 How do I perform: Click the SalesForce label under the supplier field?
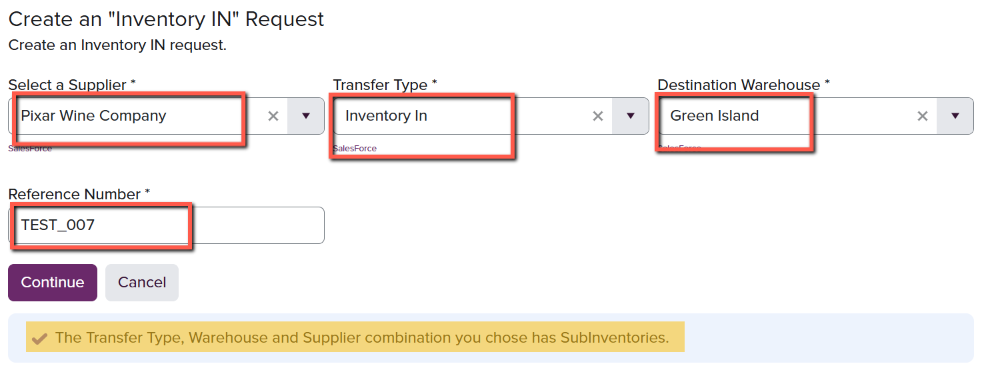pos(30,149)
